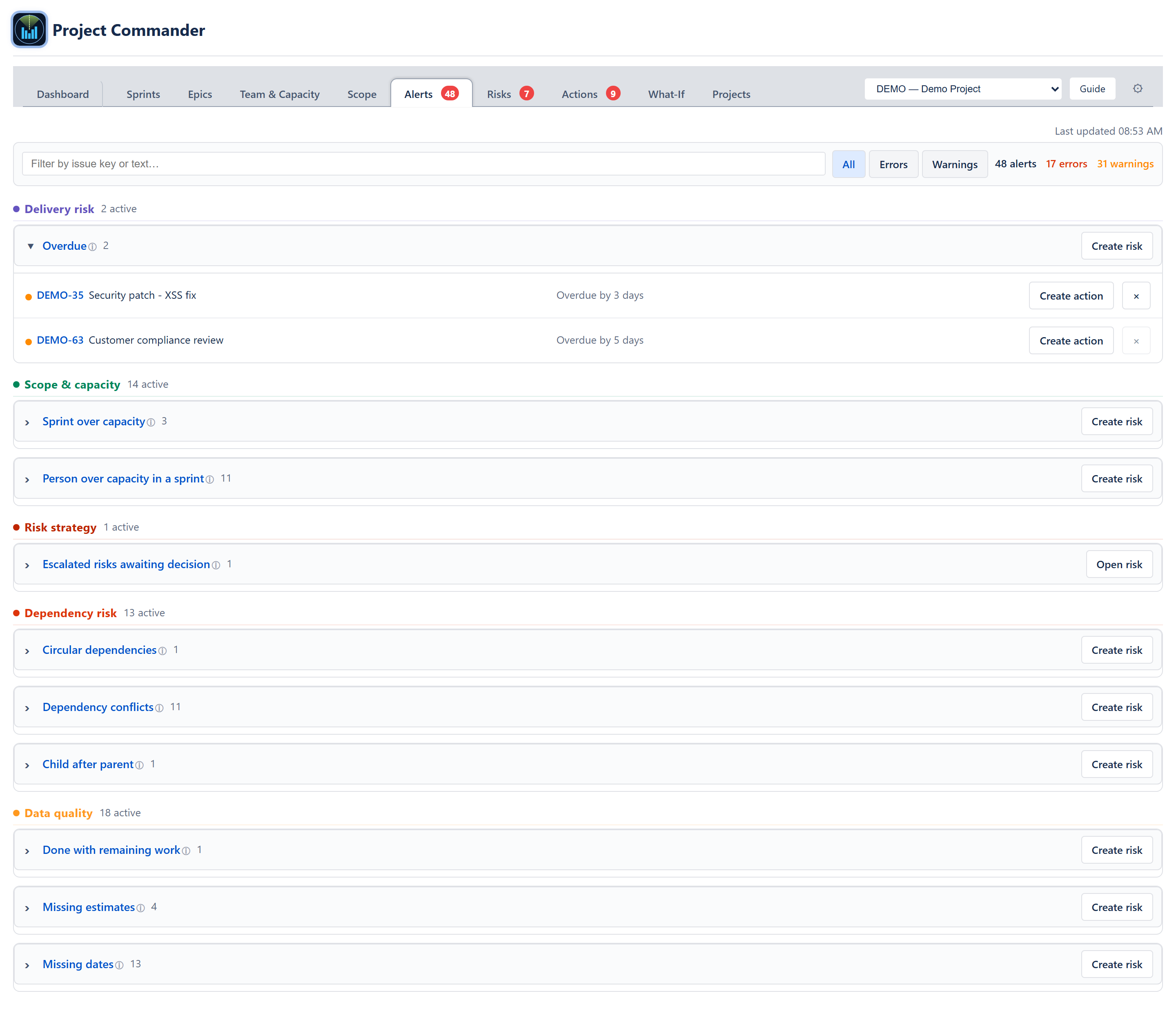Viewport: 1176px width, 1031px height.
Task: Create risk for Dependency conflicts
Action: pyautogui.click(x=1116, y=707)
